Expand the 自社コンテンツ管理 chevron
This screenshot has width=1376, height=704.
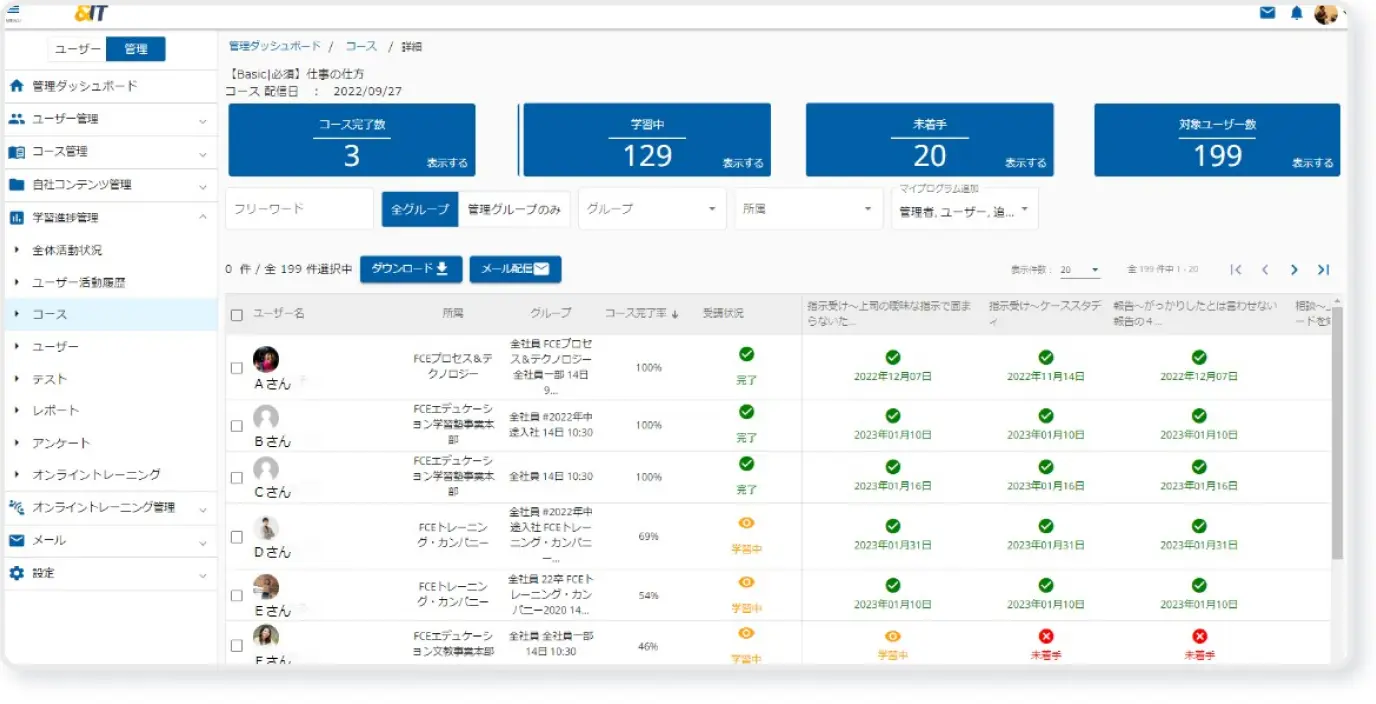[x=203, y=186]
